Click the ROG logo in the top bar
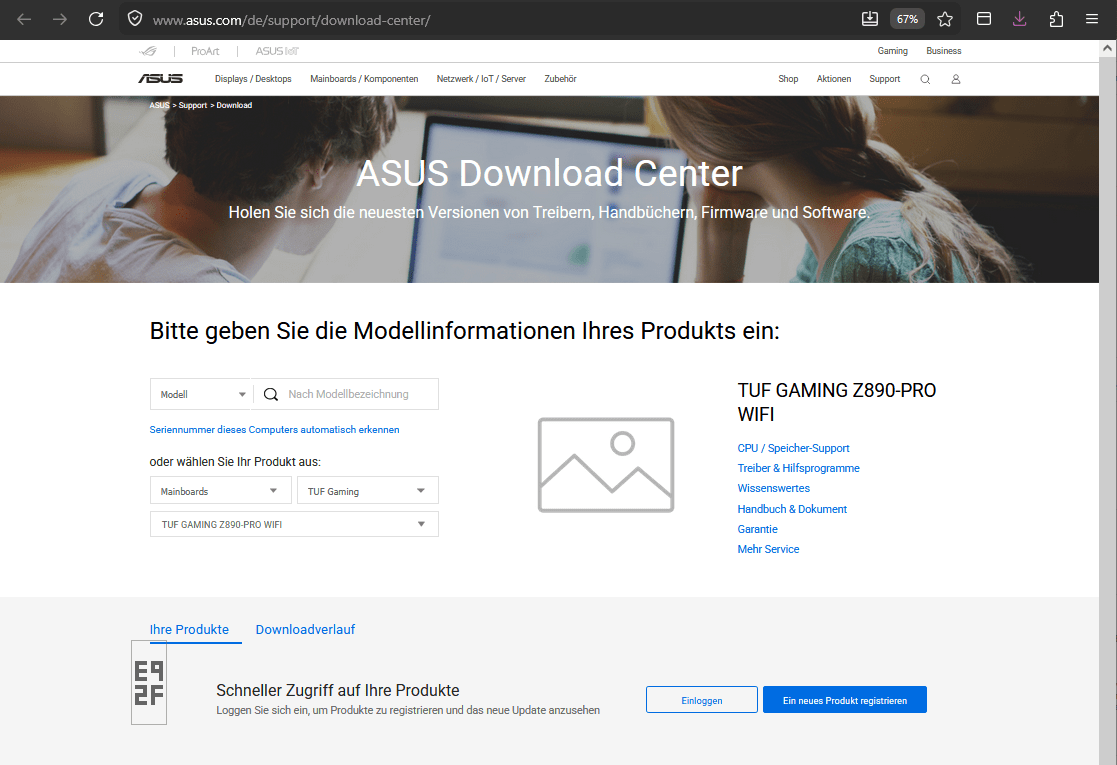The image size is (1117, 765). click(148, 51)
